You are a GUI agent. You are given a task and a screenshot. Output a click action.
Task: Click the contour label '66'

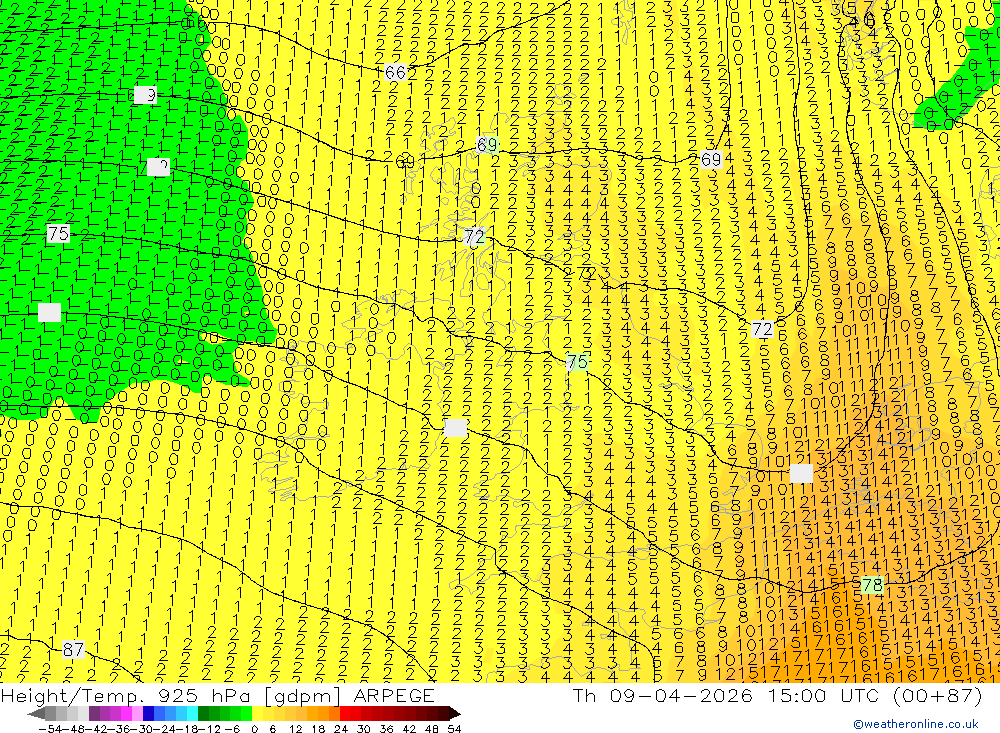coord(395,73)
